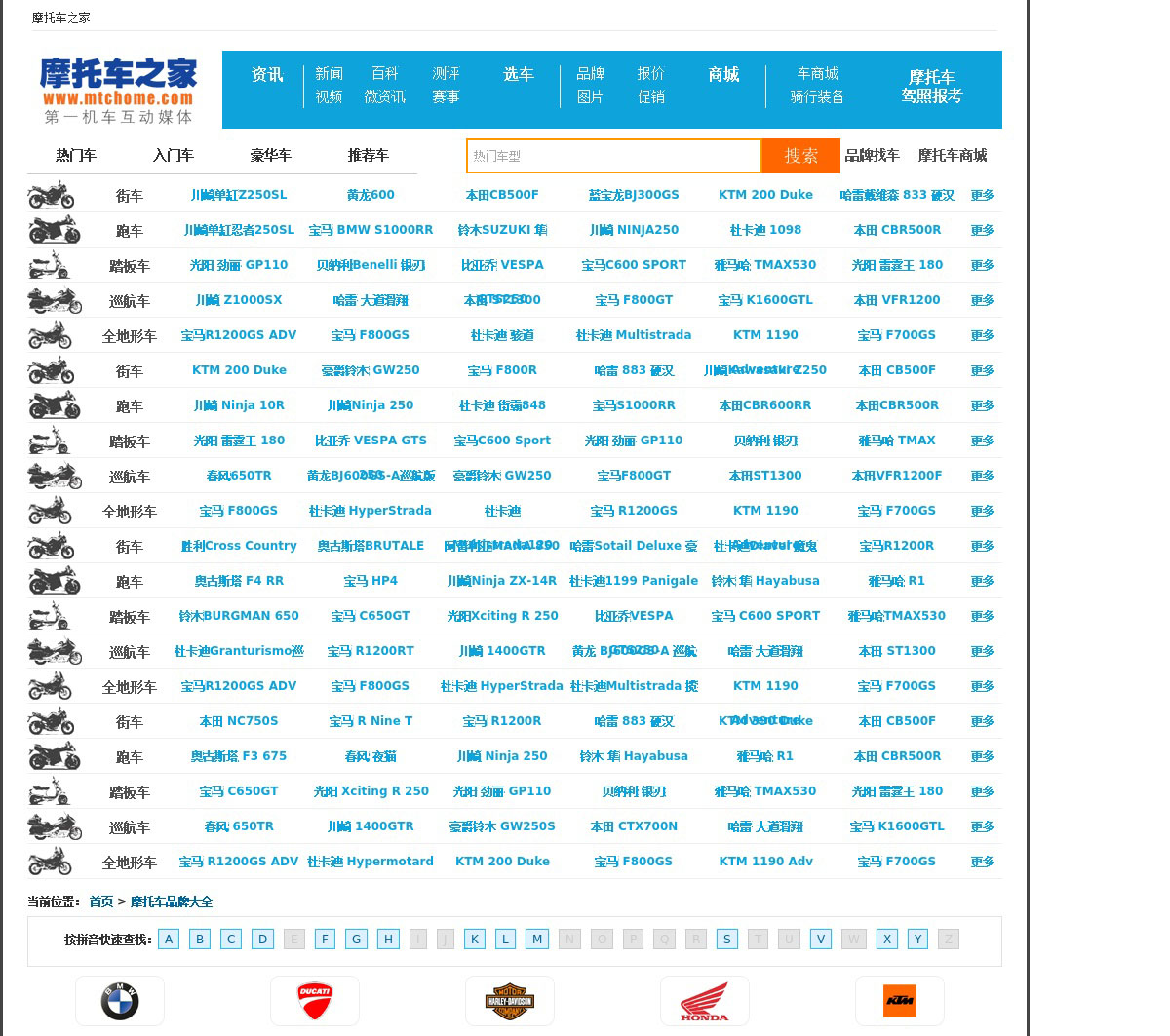Open 测评 in the navigation bar

tap(446, 73)
